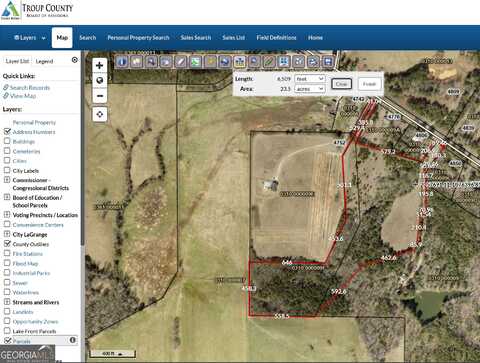Enable the Buildings layer checkbox
The image size is (480, 363).
pyautogui.click(x=7, y=141)
